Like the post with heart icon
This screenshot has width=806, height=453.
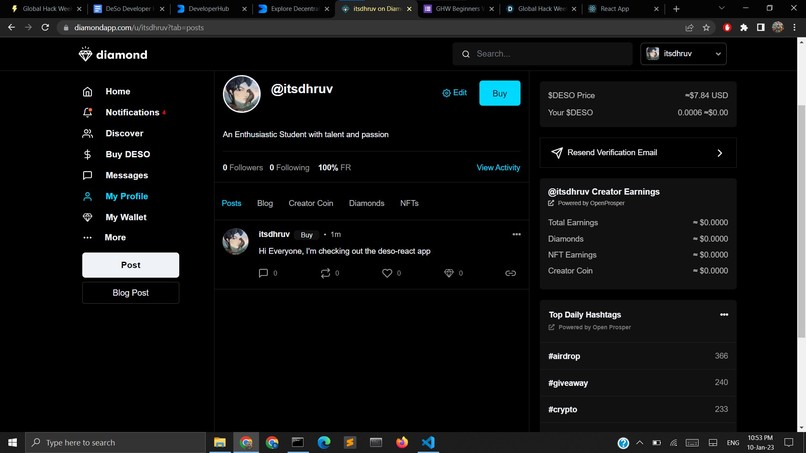387,273
